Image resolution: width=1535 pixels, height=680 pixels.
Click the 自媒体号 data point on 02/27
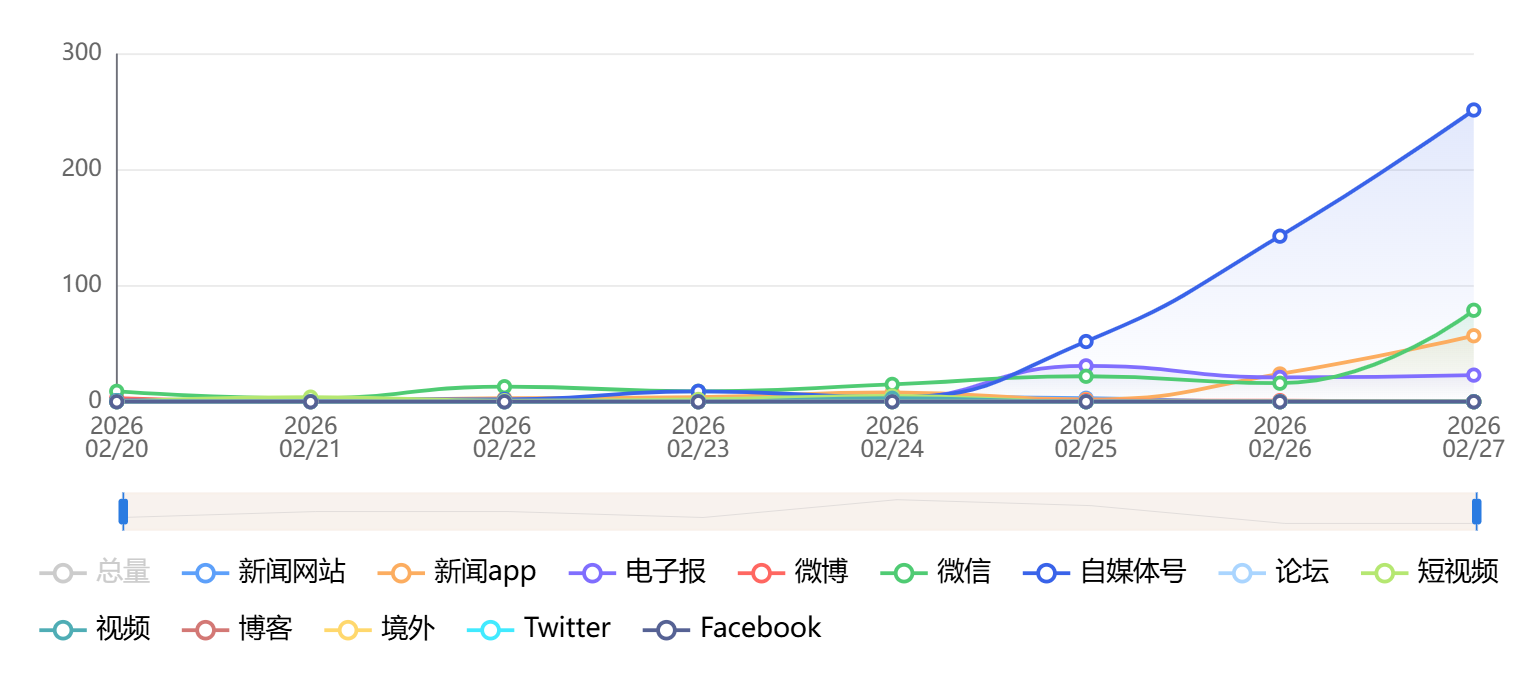pyautogui.click(x=1473, y=110)
